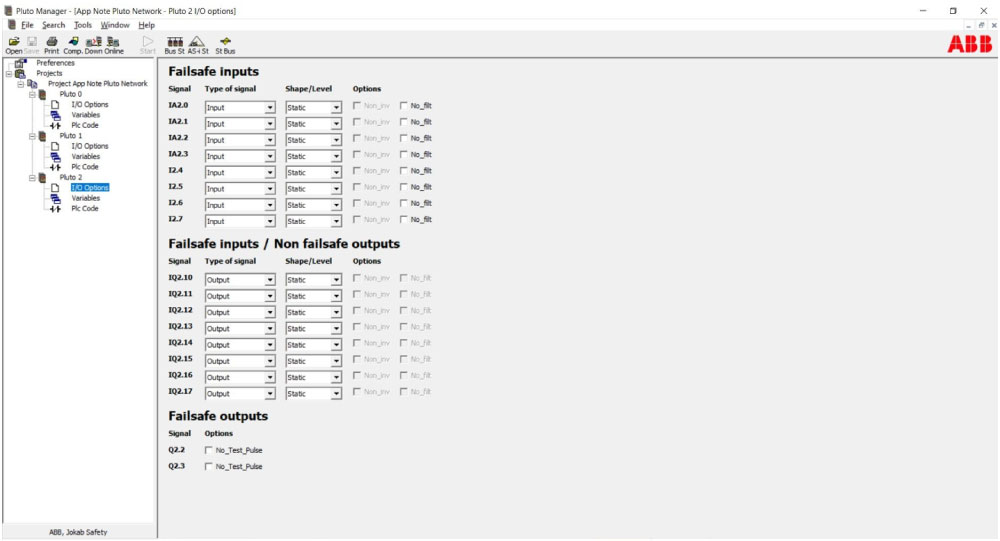This screenshot has width=1000, height=541.
Task: Collapse the Pluto 0 tree node
Action: coord(31,94)
